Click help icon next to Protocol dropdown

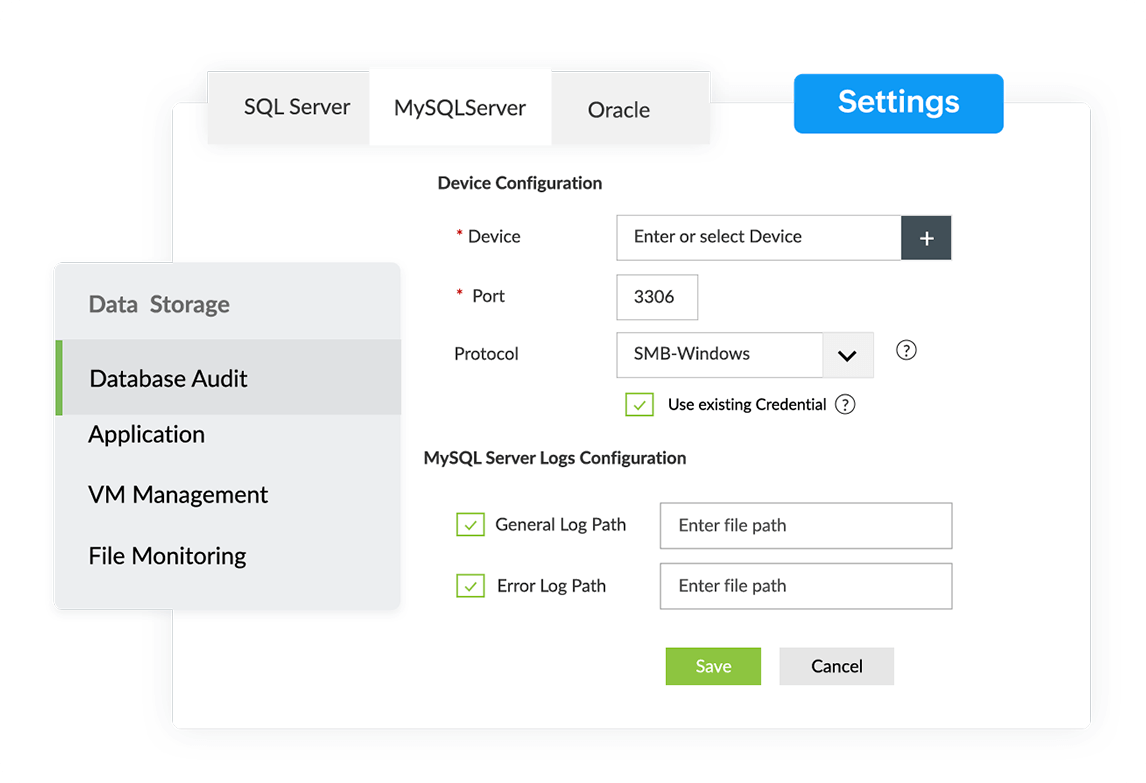(906, 351)
